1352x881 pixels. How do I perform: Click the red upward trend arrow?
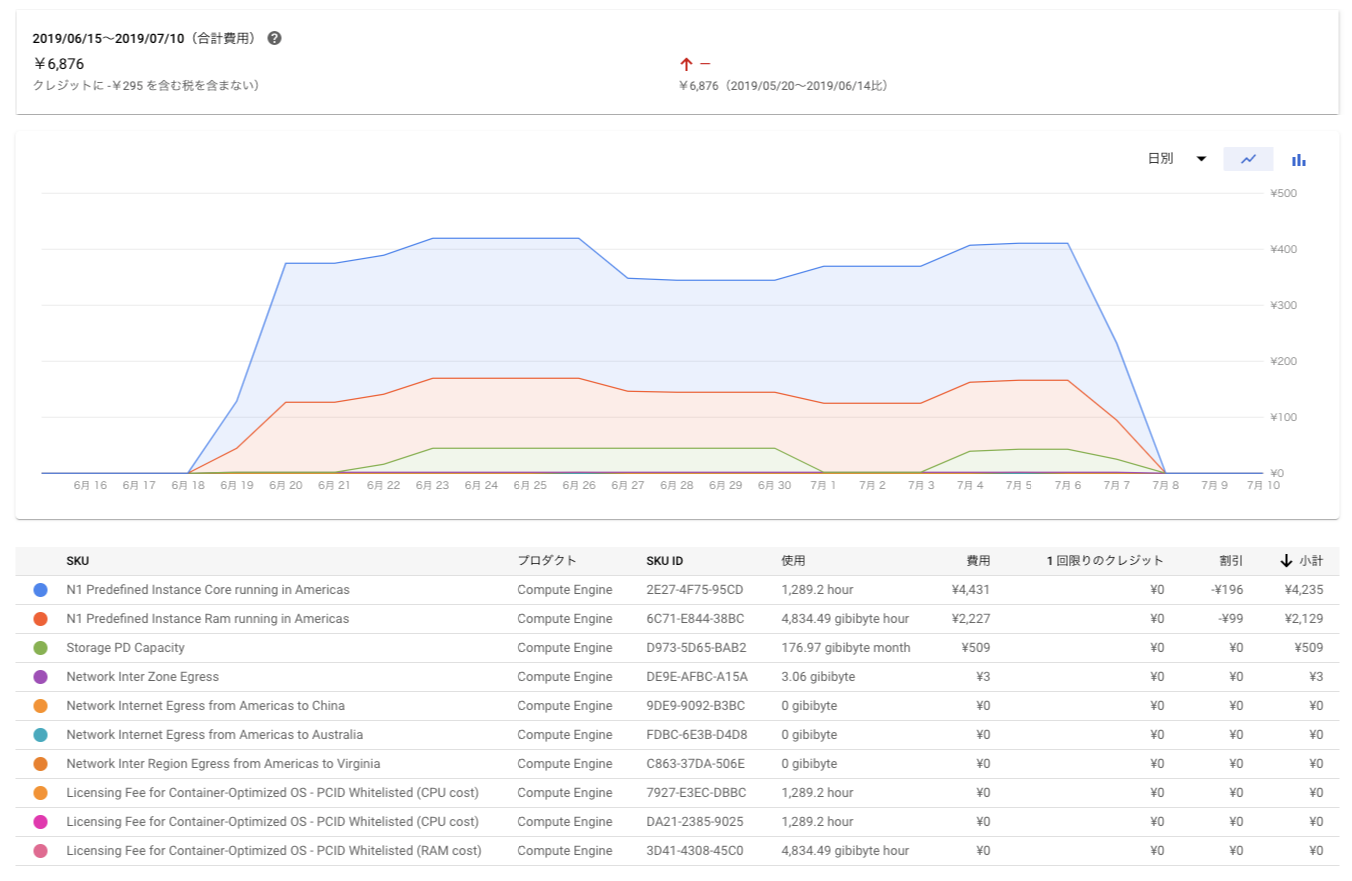686,64
